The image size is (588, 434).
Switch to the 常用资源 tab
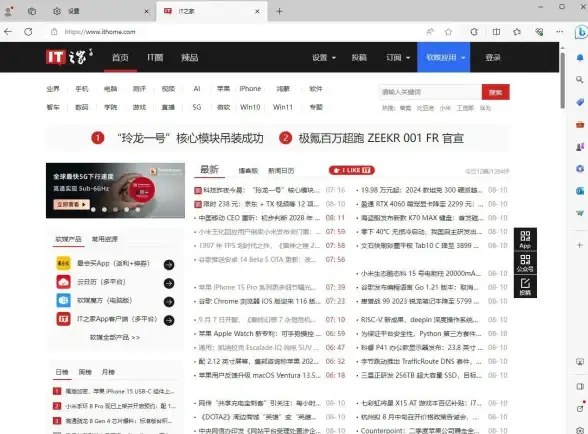(105, 239)
